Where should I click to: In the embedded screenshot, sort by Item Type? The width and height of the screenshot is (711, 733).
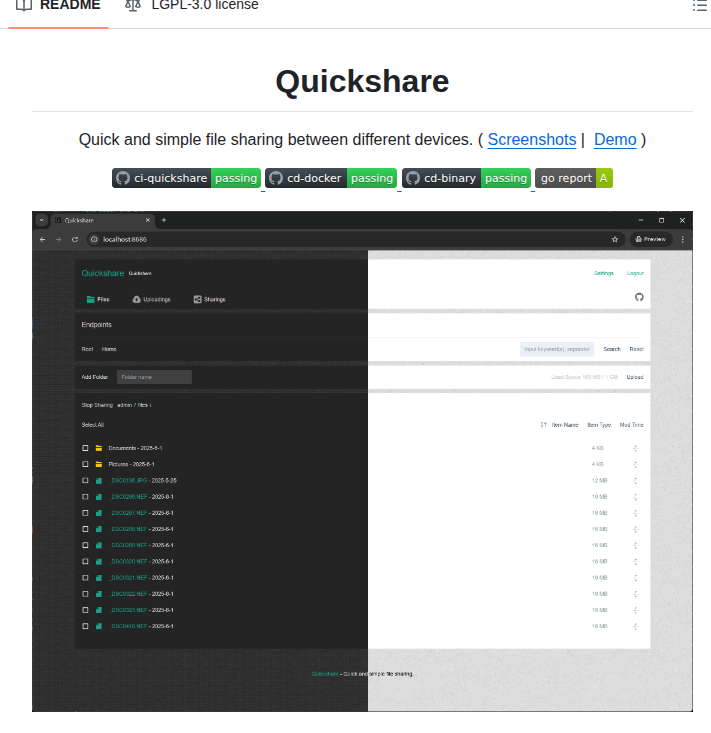pos(599,425)
